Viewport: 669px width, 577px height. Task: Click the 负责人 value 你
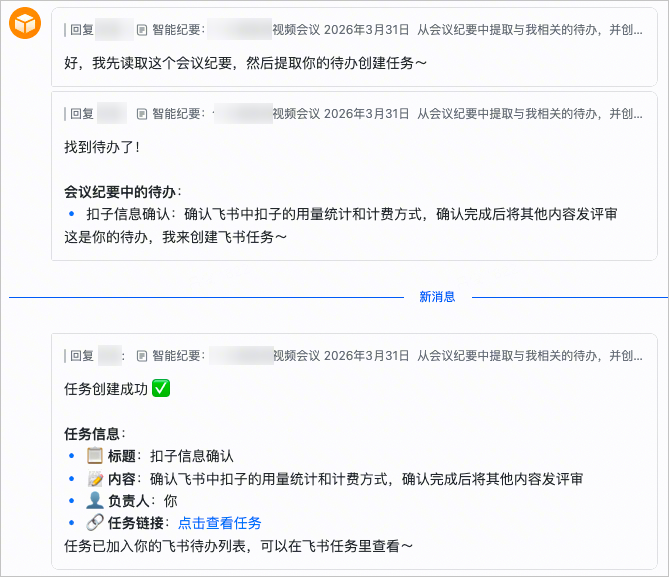pyautogui.click(x=170, y=501)
